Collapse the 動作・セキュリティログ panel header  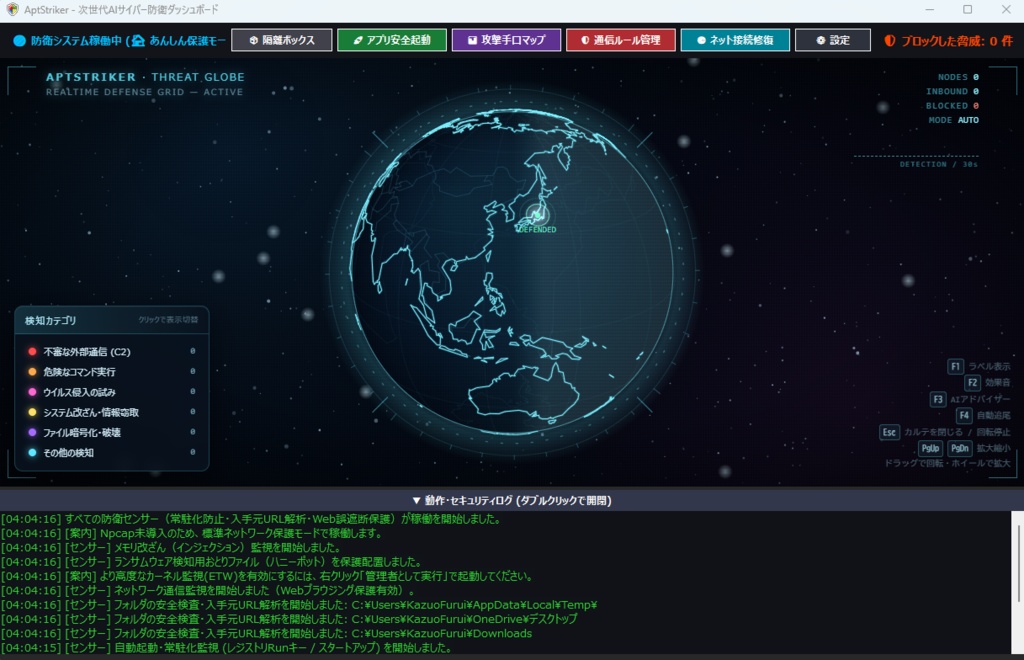512,500
